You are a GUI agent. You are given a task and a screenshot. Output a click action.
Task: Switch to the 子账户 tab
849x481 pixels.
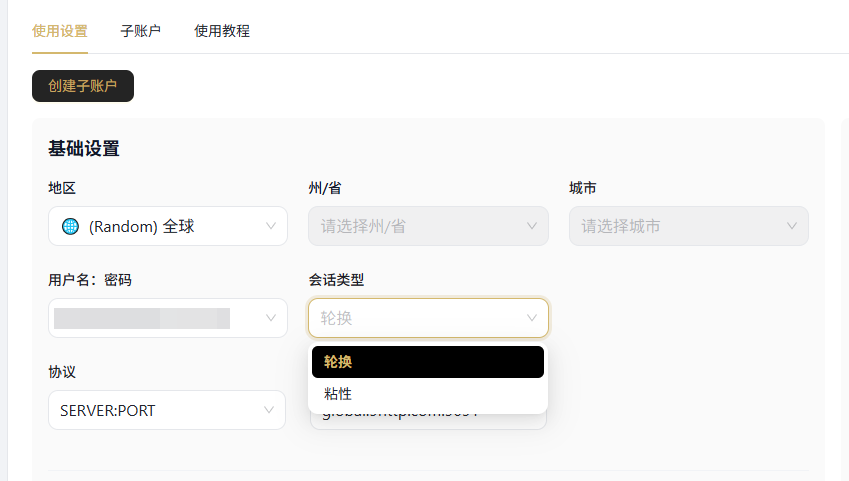coord(140,31)
